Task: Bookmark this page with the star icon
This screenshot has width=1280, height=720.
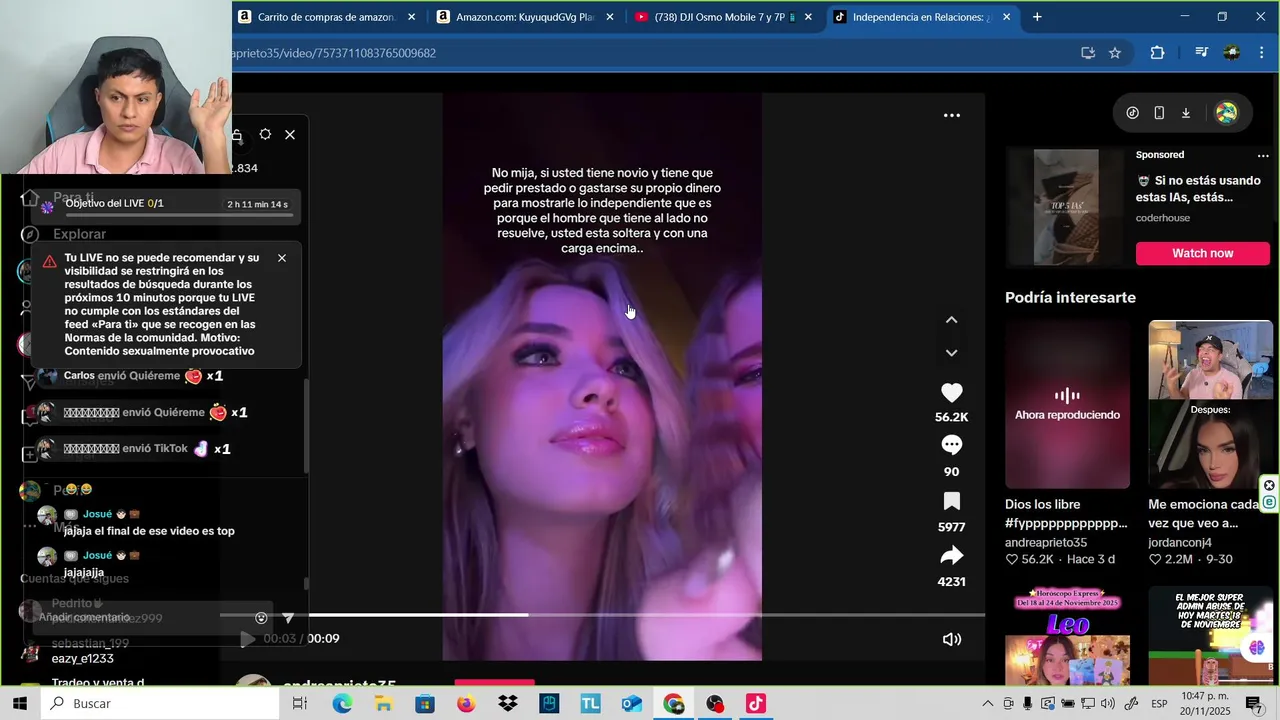Action: click(1115, 53)
